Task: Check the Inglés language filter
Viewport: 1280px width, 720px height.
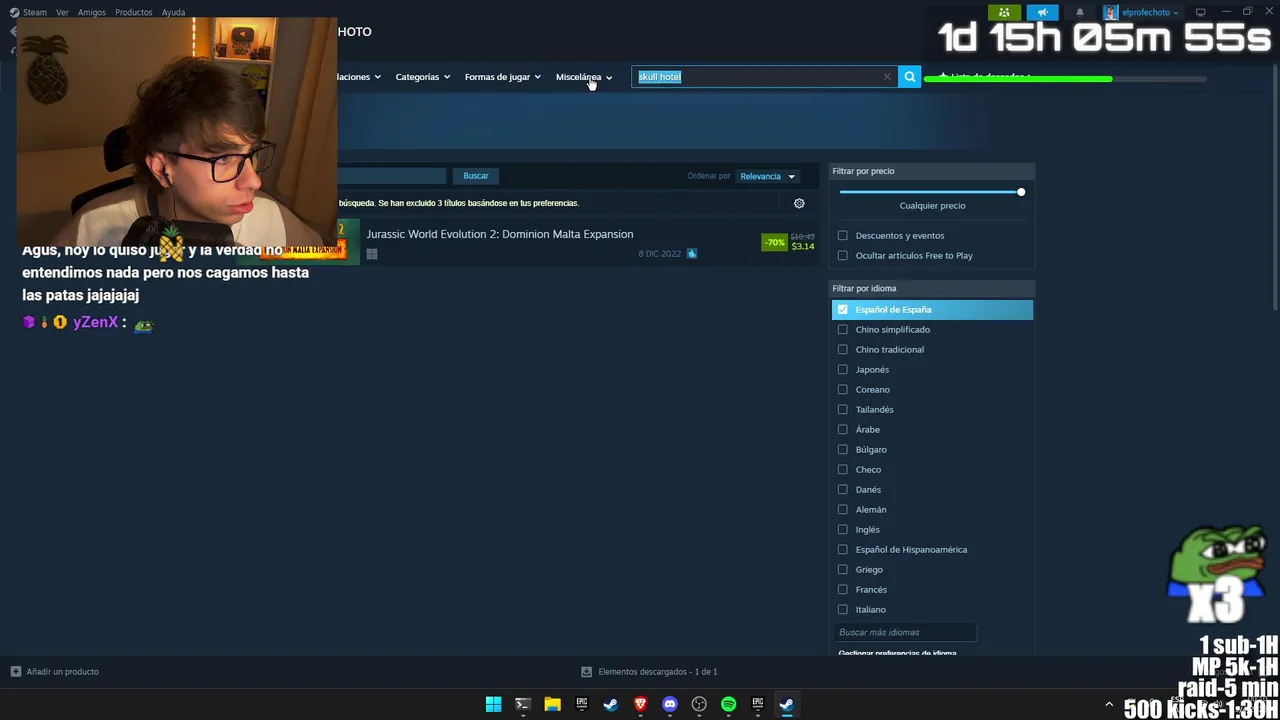Action: click(843, 530)
